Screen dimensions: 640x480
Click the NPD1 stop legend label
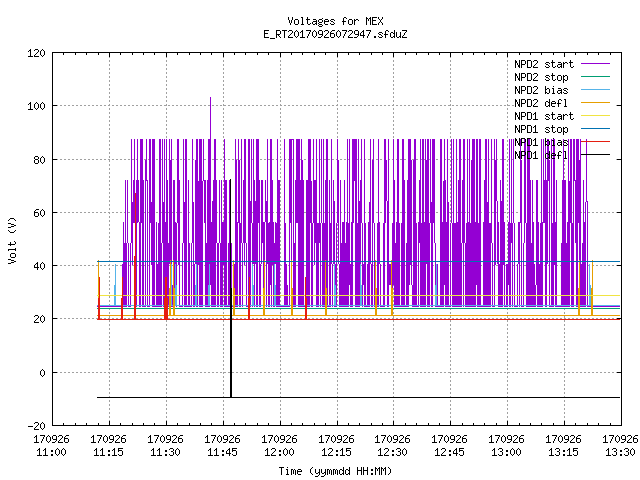[541, 129]
